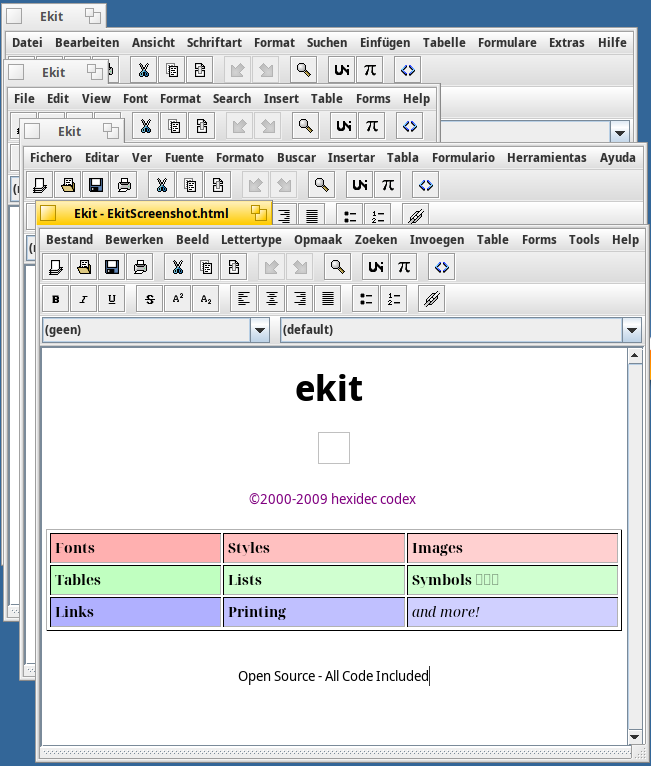Screen dimensions: 651x766
Task: Click scrollbar down arrow in document
Action: coord(635,737)
